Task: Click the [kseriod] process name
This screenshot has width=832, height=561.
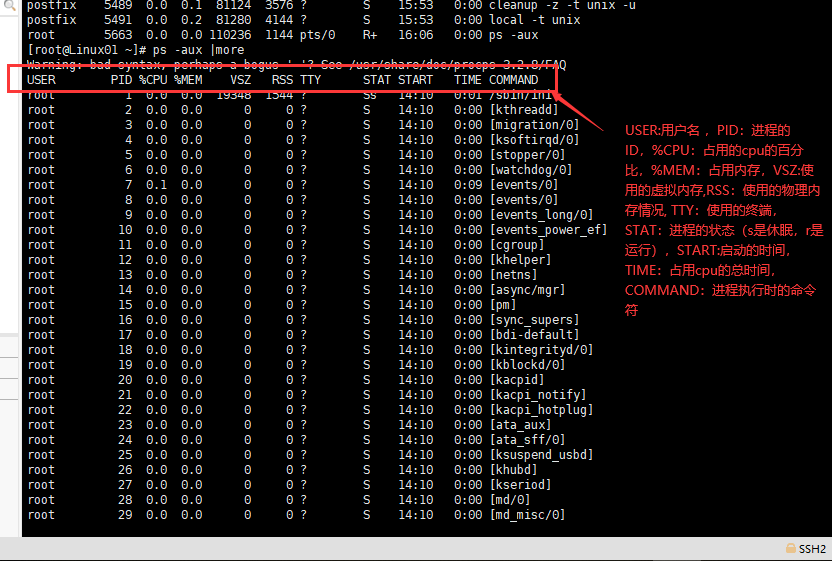Action: coord(521,485)
